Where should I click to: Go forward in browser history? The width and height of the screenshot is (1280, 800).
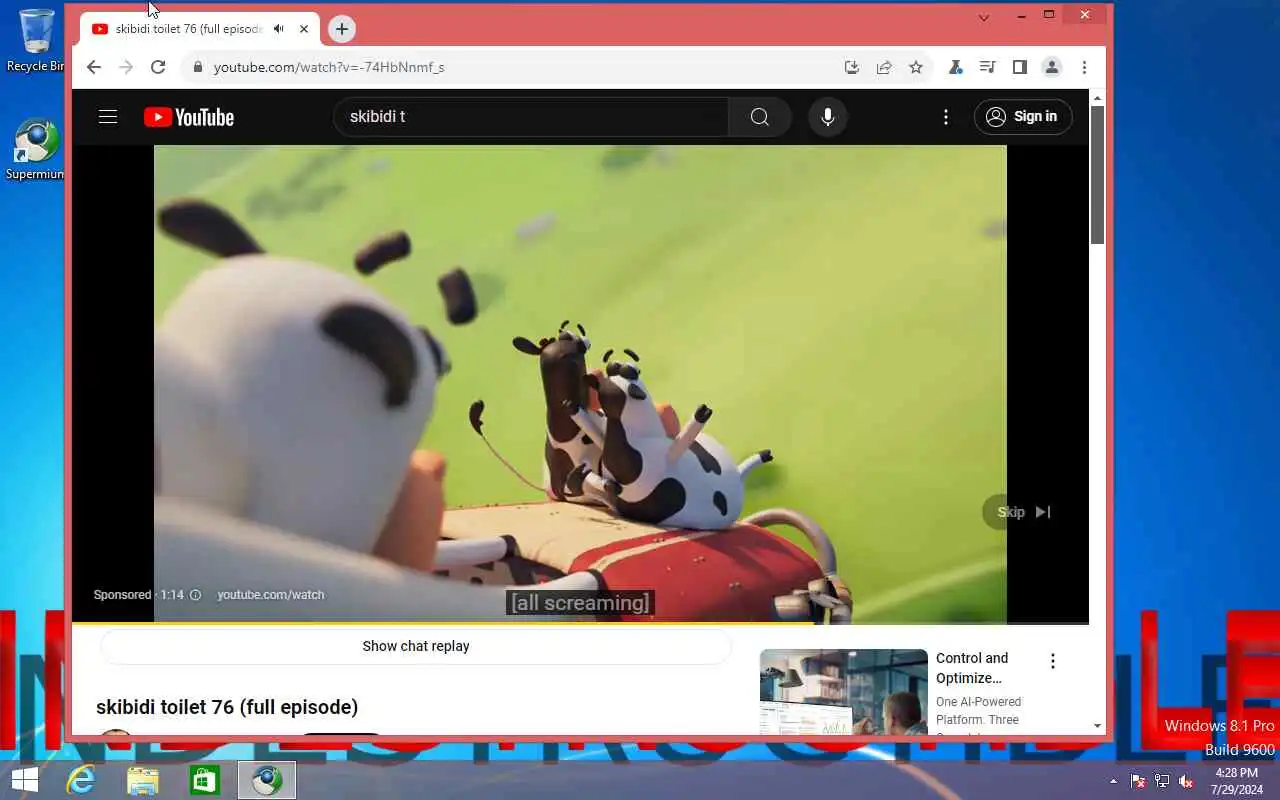pyautogui.click(x=125, y=67)
